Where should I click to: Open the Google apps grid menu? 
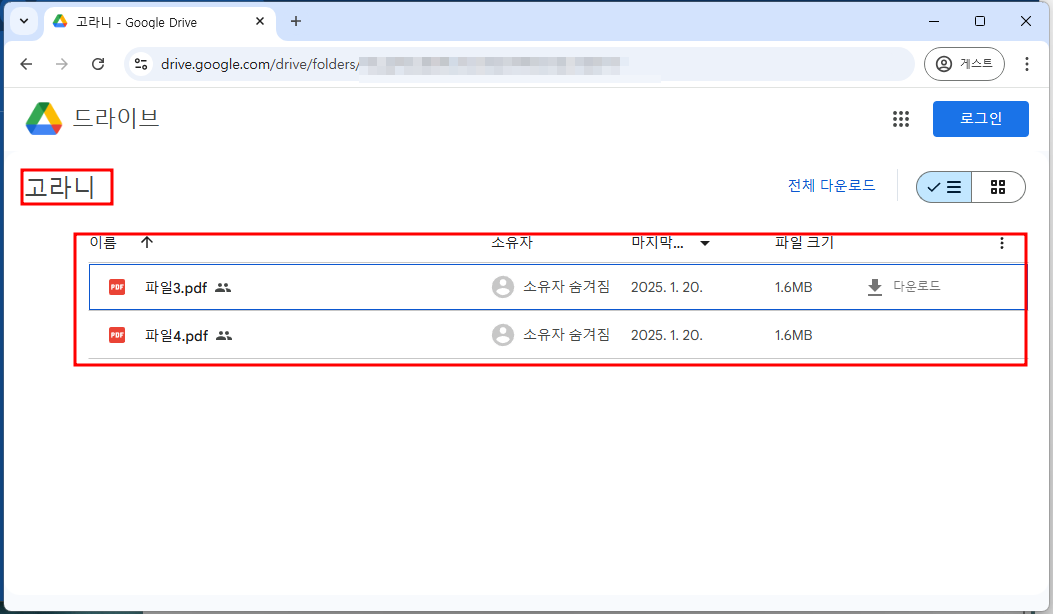901,119
